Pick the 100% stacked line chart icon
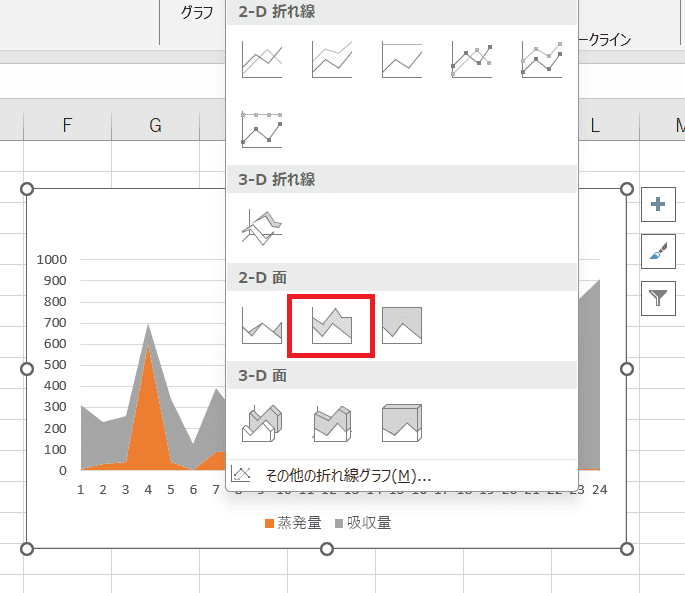This screenshot has height=593, width=685. [x=401, y=60]
